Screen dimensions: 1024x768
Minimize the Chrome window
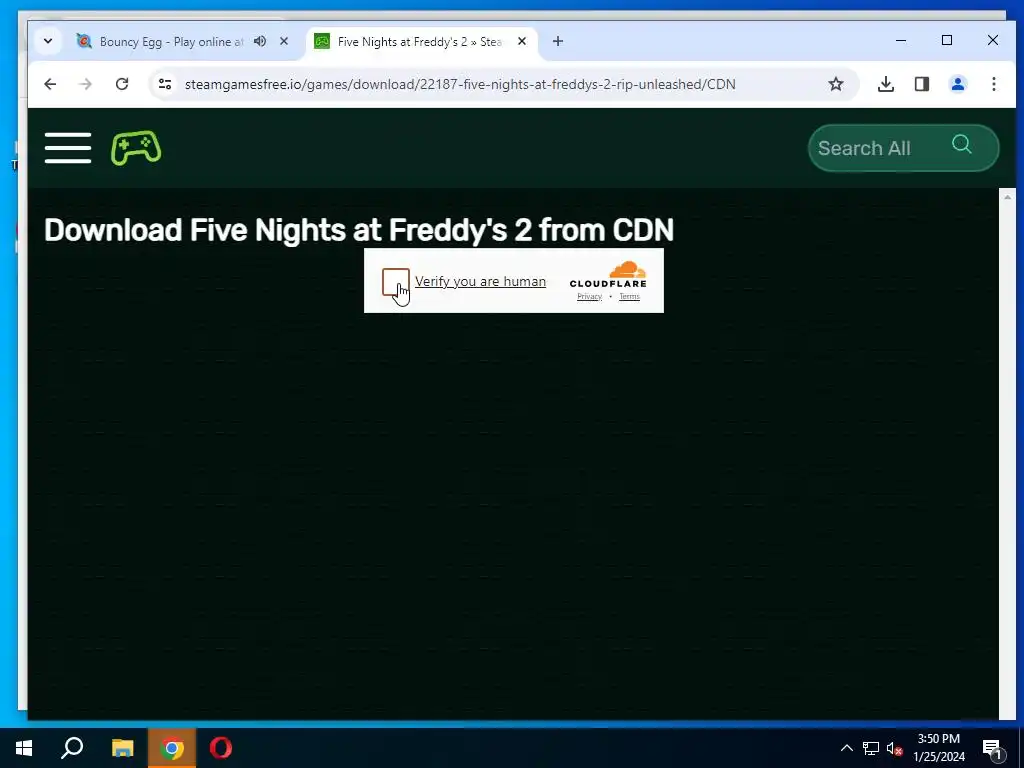[x=901, y=40]
